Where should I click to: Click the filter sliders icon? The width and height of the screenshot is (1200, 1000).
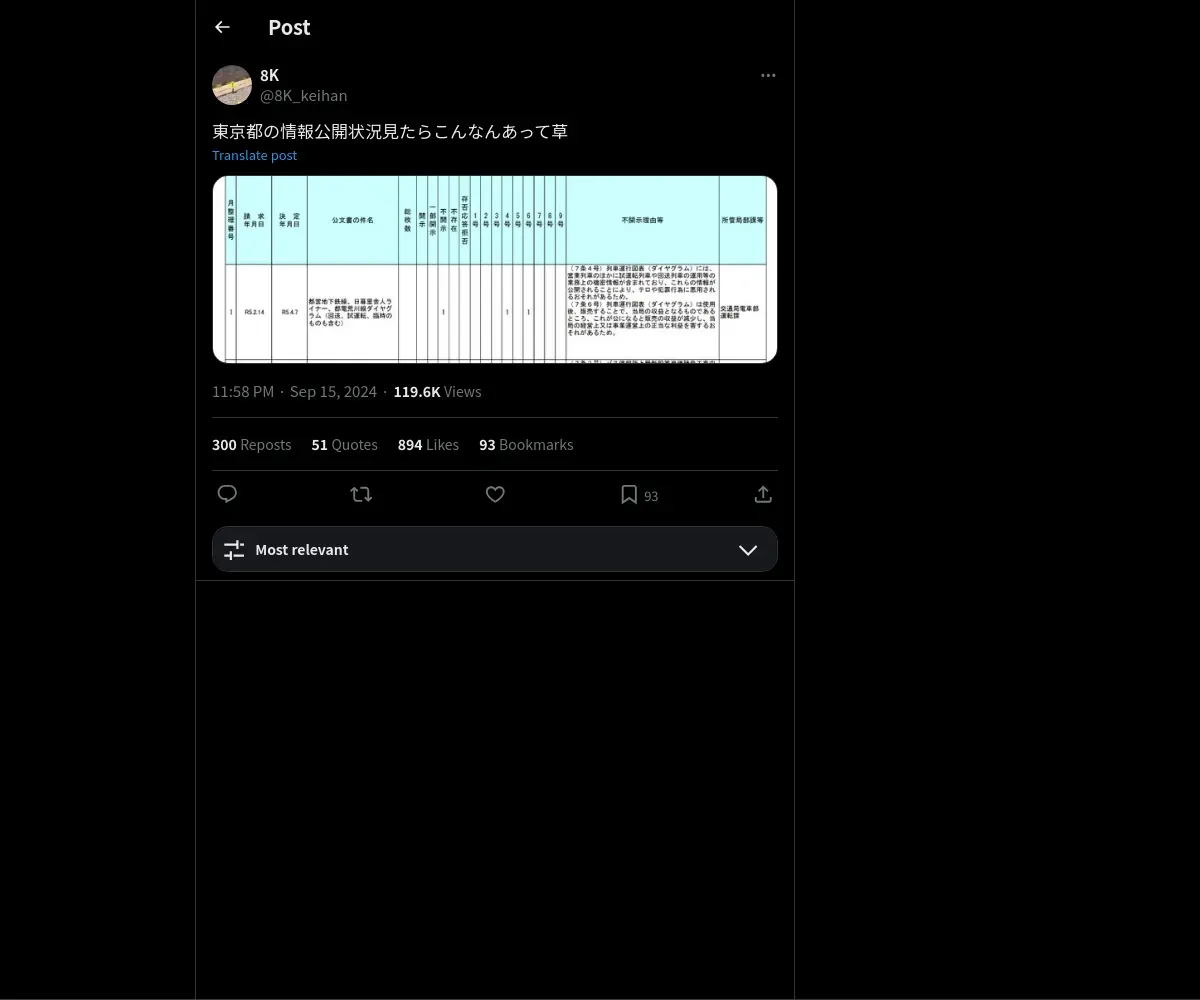tap(234, 550)
